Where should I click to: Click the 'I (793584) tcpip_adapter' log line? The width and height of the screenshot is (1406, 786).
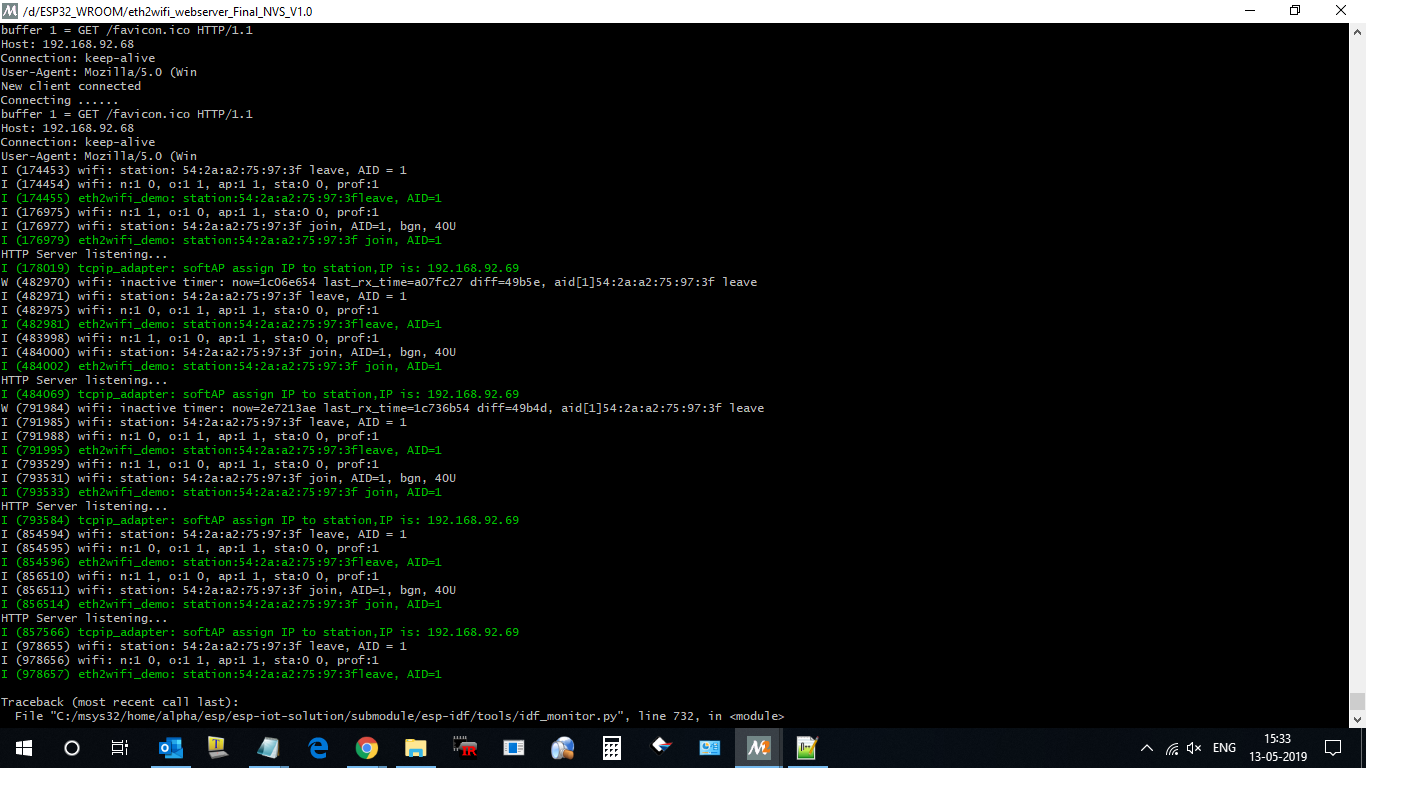point(260,520)
